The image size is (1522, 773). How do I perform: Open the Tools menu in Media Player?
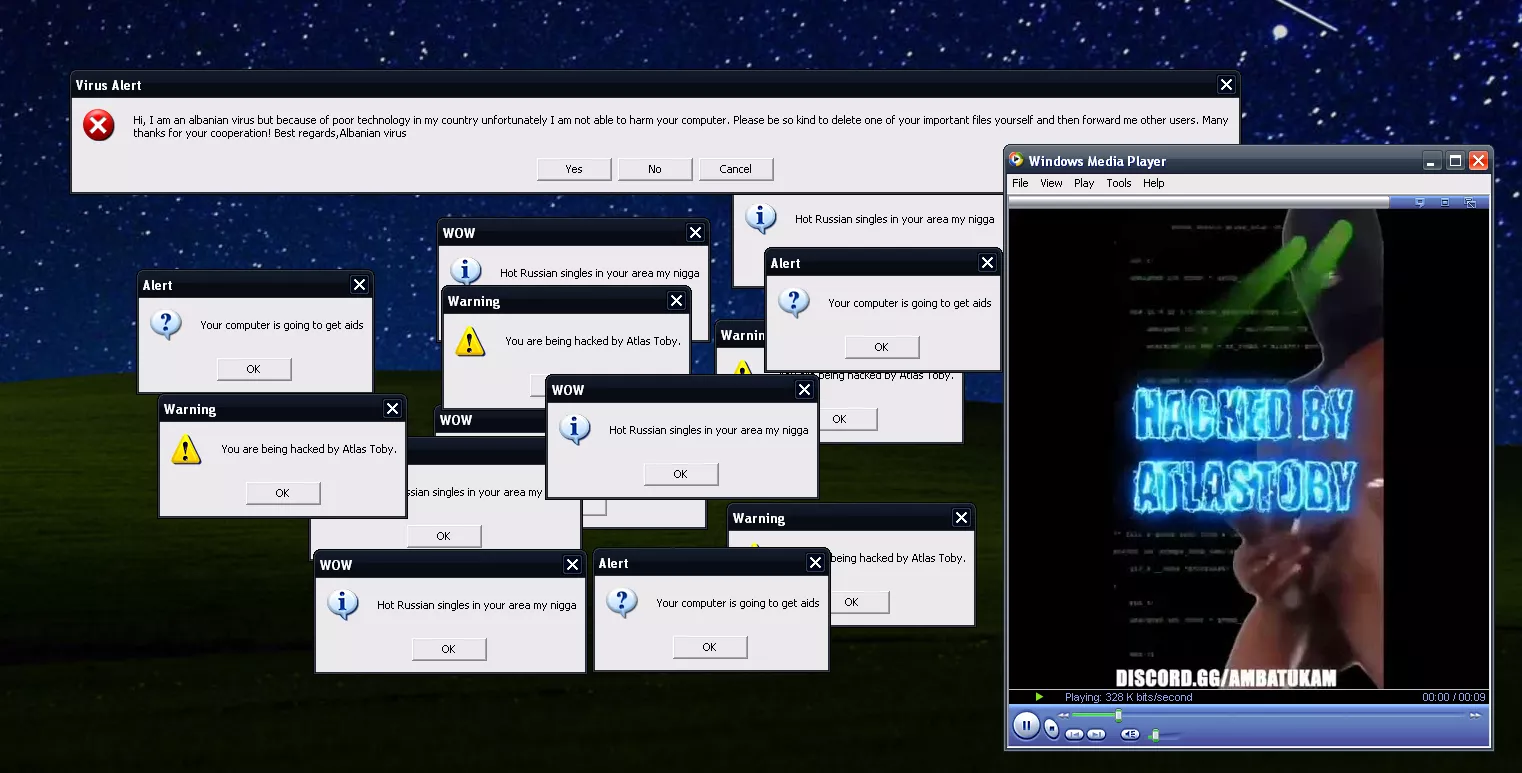(1119, 183)
